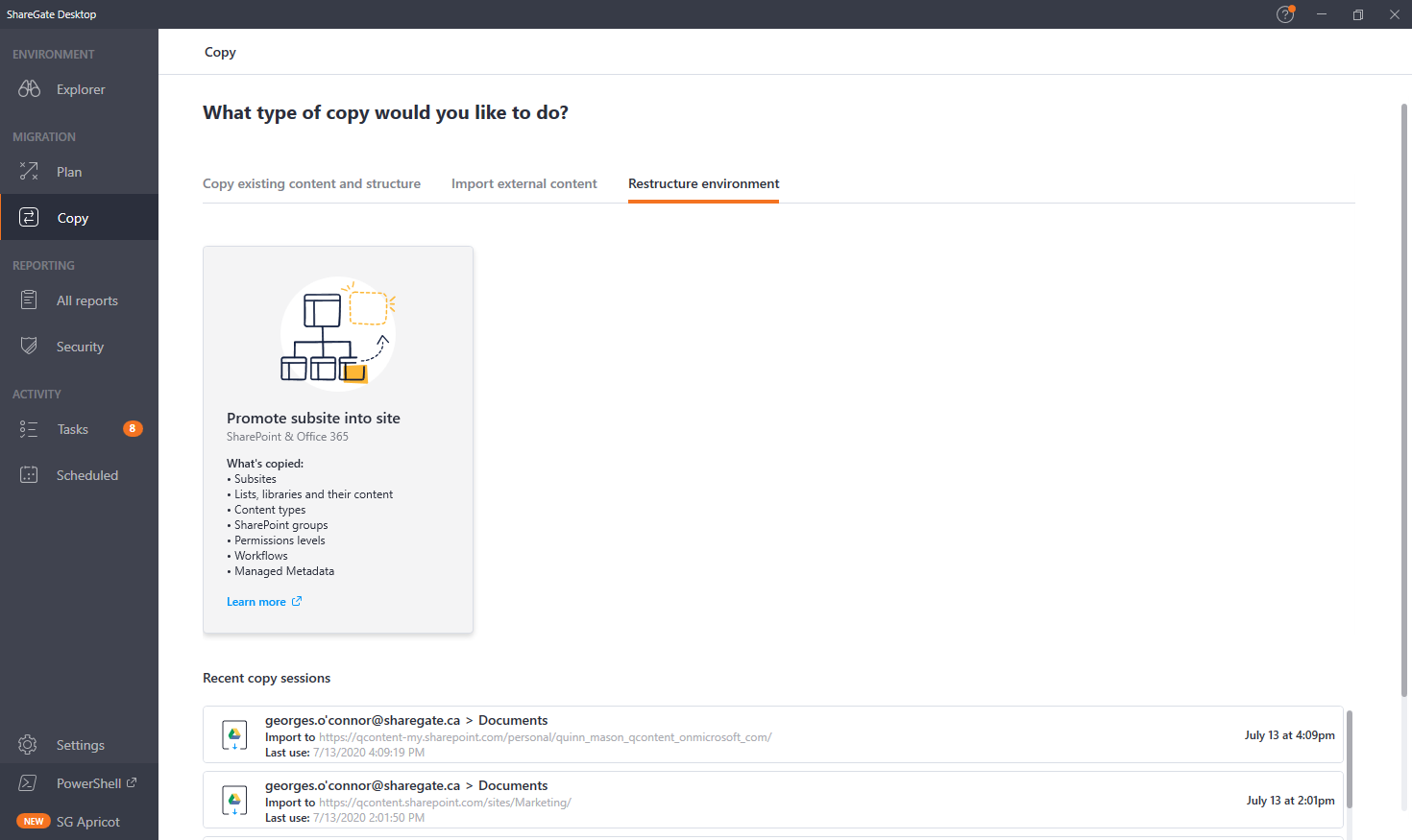Click the PowerShell console icon

pyautogui.click(x=28, y=783)
